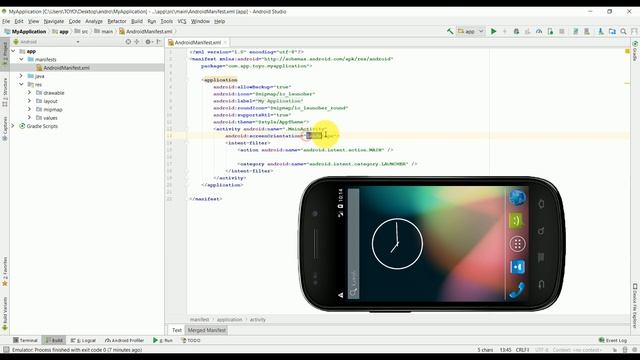Open the Tools menu
The width and height of the screenshot is (640, 360).
click(167, 21)
